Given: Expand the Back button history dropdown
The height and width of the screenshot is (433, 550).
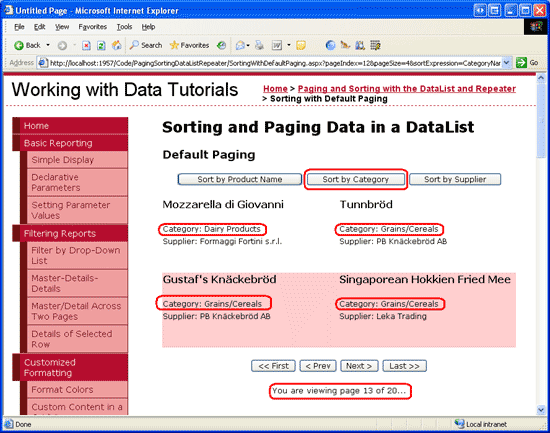Looking at the screenshot, I should click(x=48, y=45).
